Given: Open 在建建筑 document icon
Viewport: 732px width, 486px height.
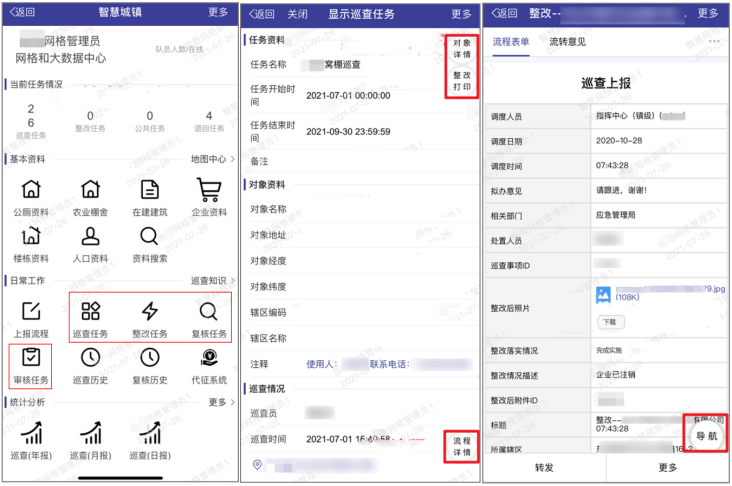Looking at the screenshot, I should coord(149,190).
